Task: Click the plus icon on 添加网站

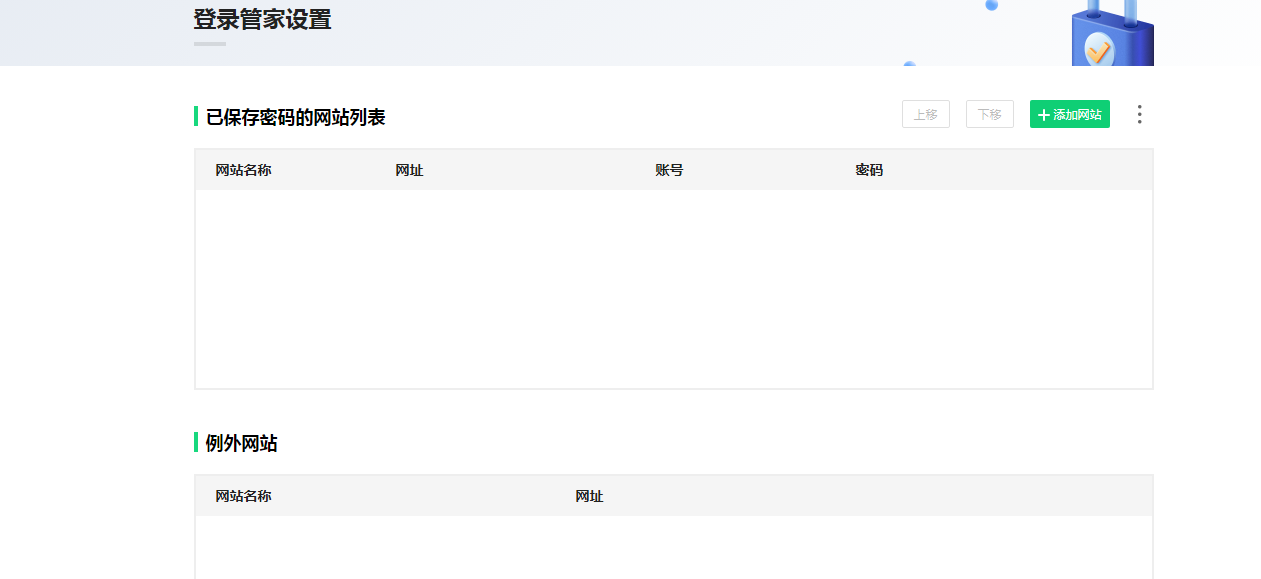Action: [x=1044, y=115]
